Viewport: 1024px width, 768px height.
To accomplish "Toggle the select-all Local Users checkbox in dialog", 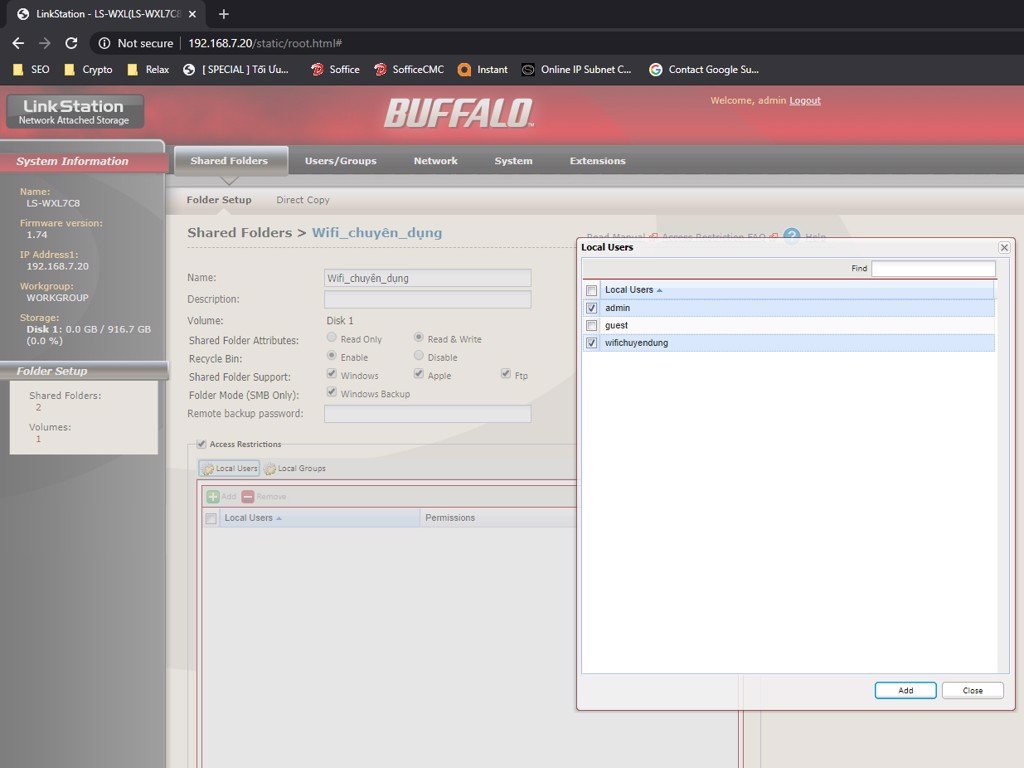I will pos(592,291).
